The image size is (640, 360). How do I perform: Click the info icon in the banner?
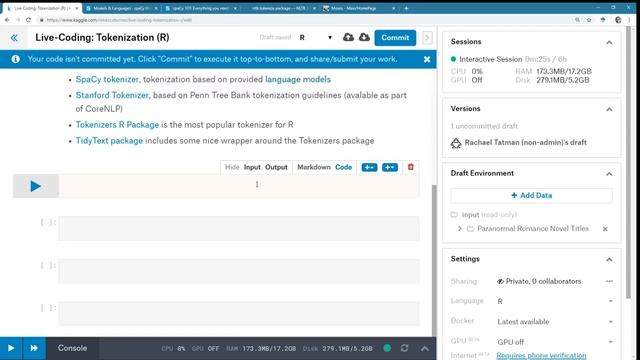[16, 59]
